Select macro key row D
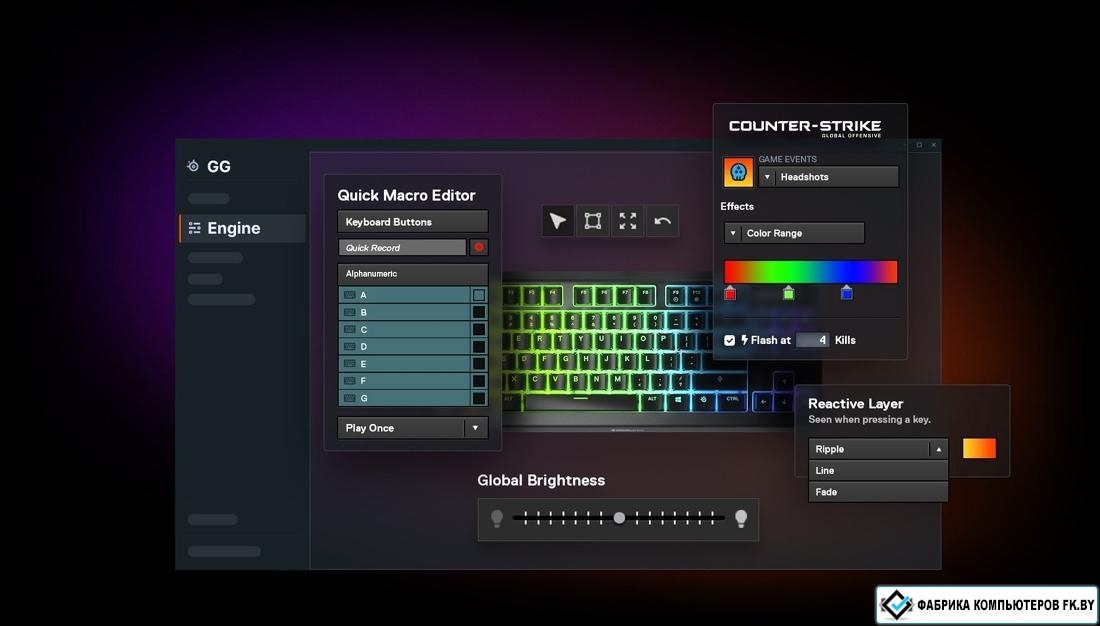This screenshot has width=1100, height=626. 412,347
